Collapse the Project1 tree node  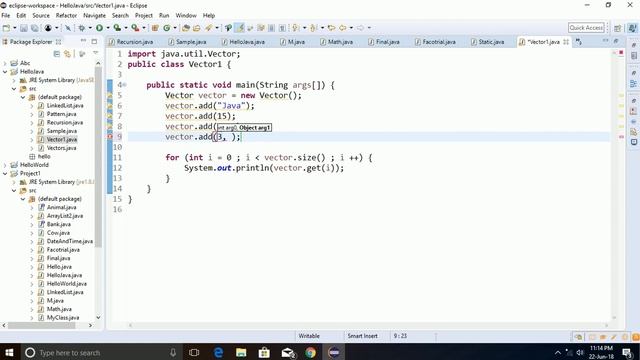[5, 173]
